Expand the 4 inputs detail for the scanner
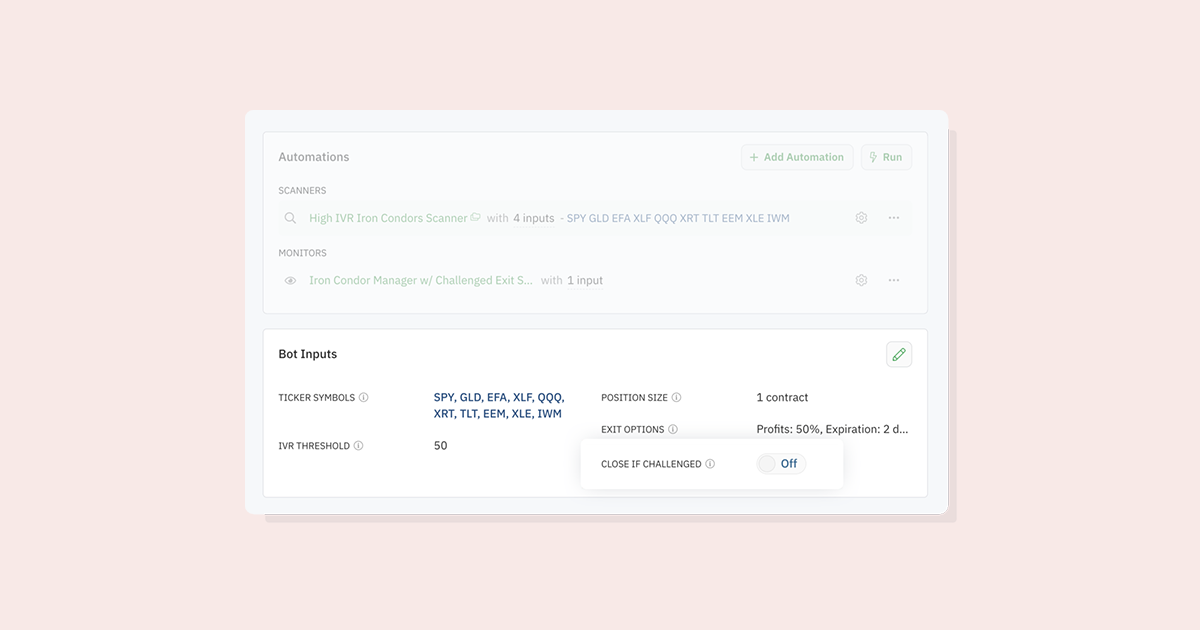The image size is (1200, 630). click(x=533, y=217)
